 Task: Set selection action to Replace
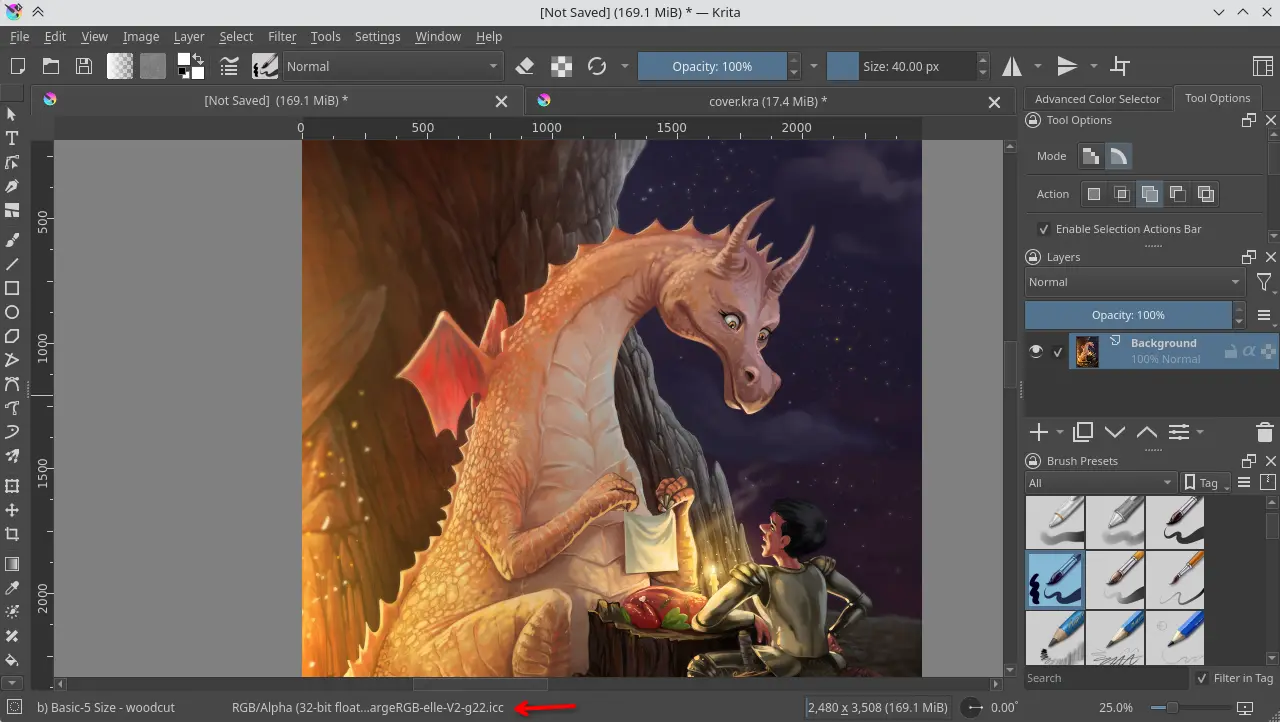1094,194
